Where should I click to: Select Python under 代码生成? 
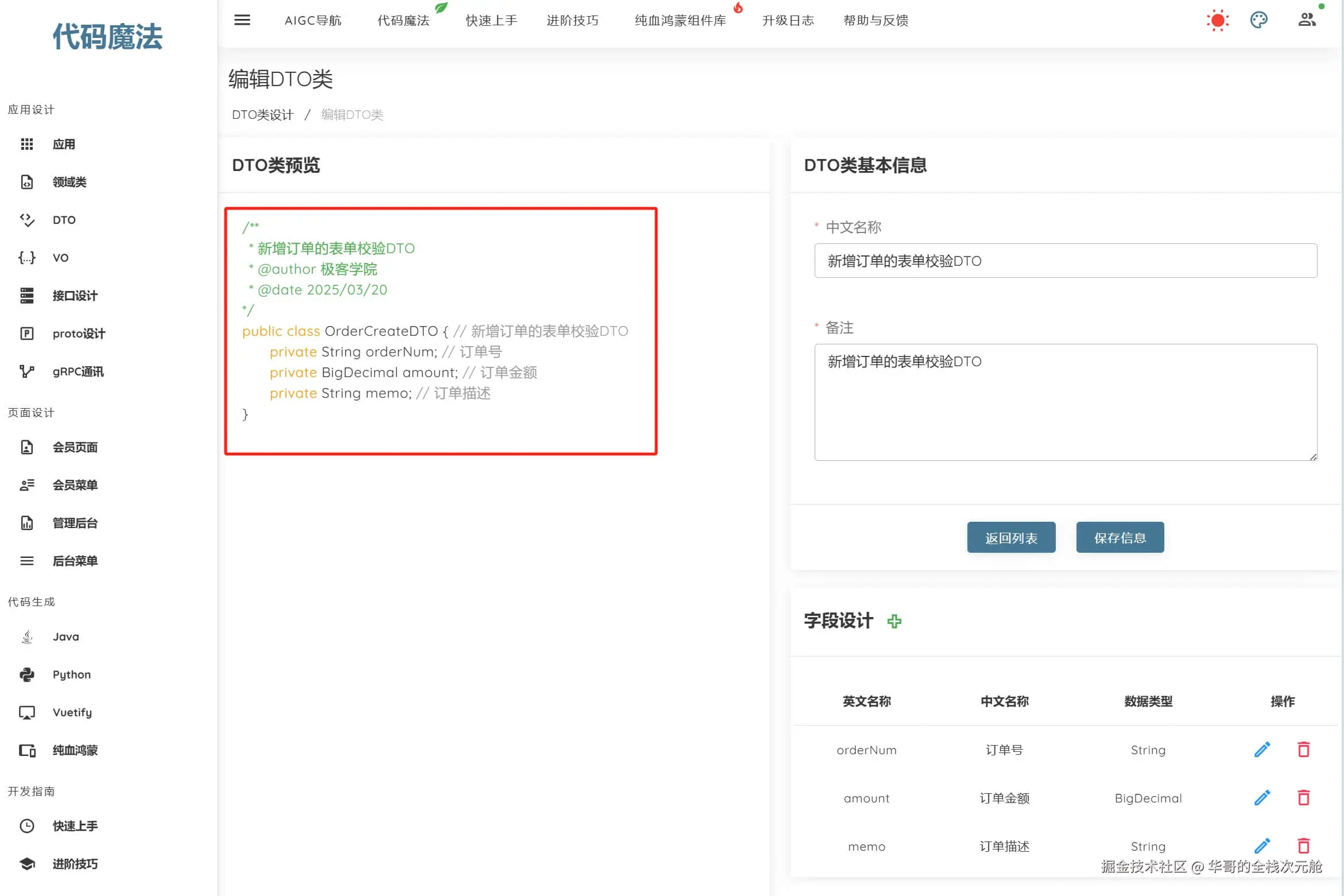pyautogui.click(x=72, y=674)
